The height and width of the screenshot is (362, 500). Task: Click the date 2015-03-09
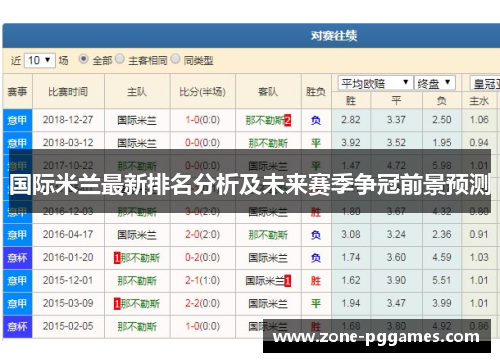pyautogui.click(x=68, y=304)
